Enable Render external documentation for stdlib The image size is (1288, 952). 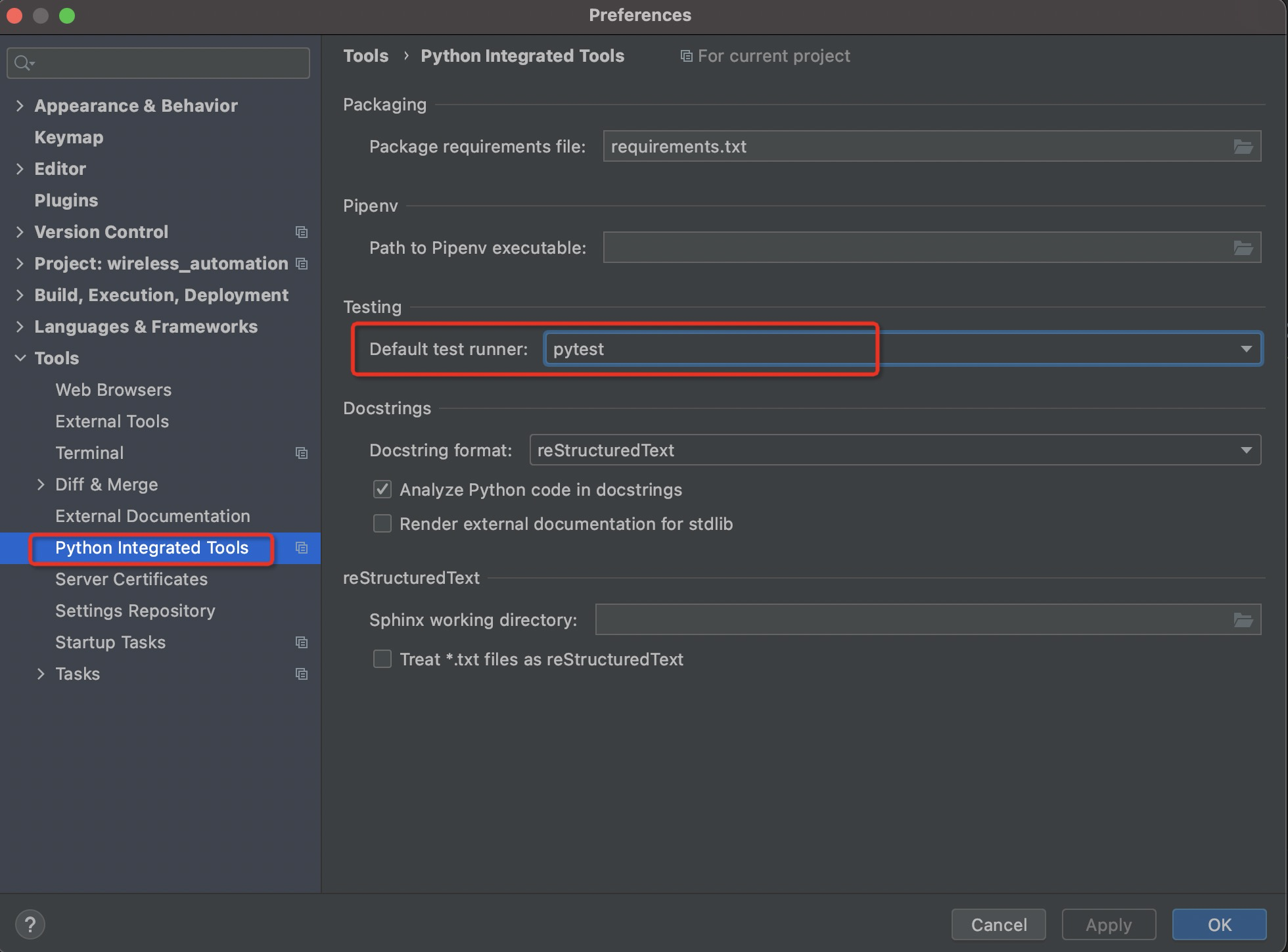click(382, 524)
